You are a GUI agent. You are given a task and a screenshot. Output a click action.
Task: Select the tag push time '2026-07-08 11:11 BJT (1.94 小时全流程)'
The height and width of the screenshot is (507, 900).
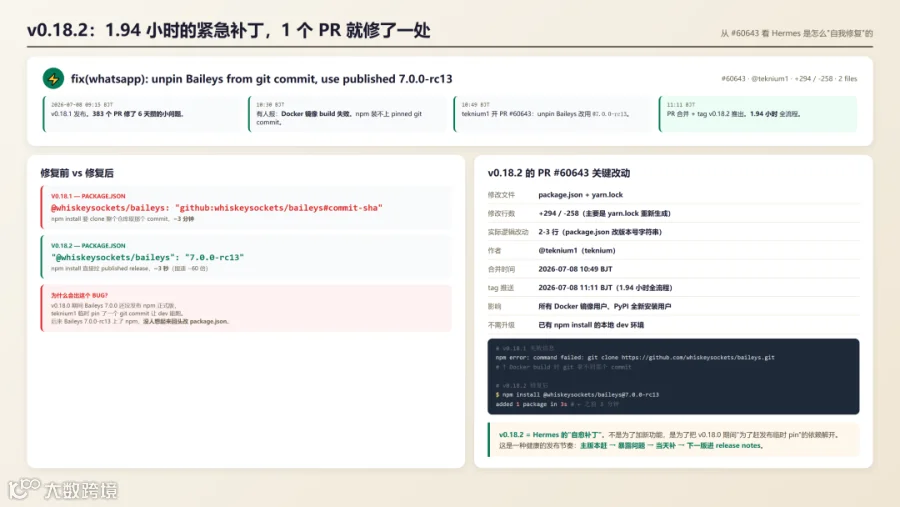pos(605,288)
